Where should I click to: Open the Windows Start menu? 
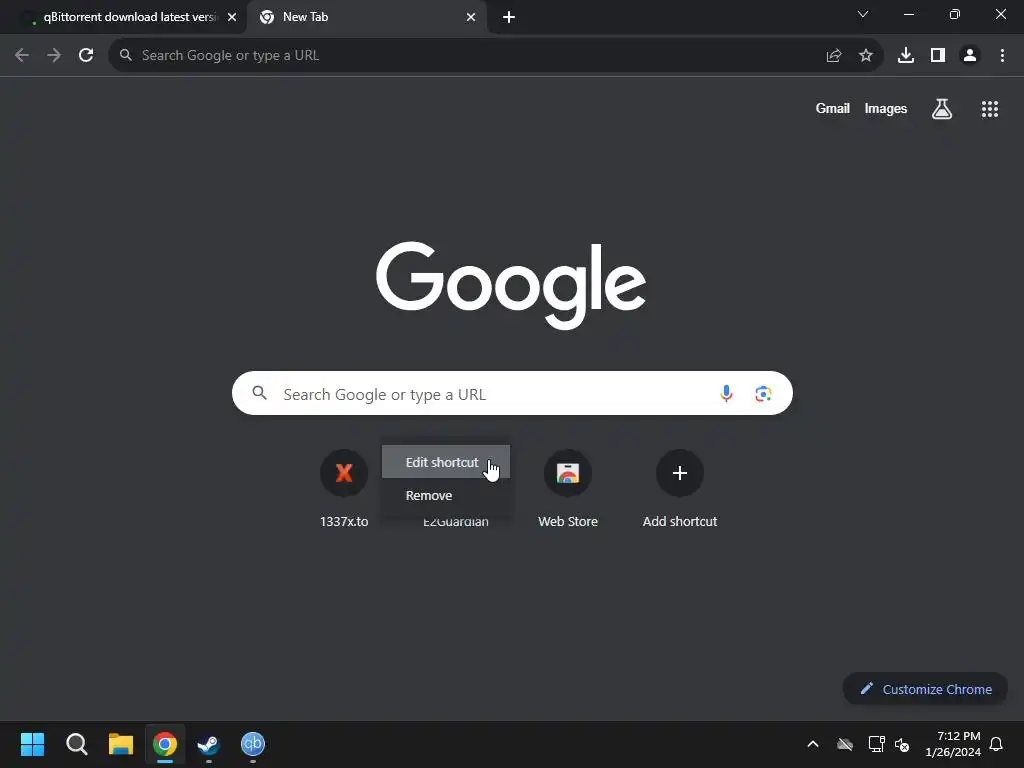point(32,744)
